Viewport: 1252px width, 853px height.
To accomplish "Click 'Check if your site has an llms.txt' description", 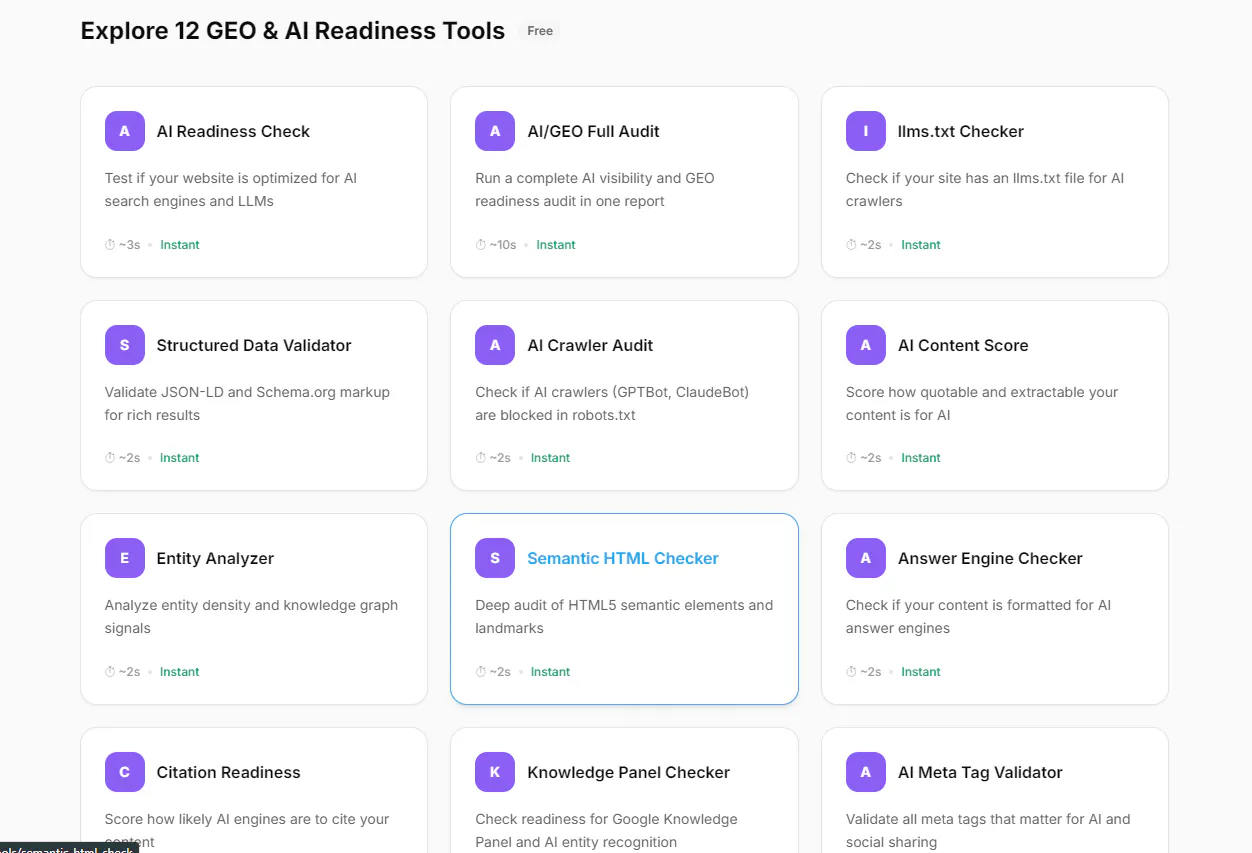I will click(x=985, y=190).
